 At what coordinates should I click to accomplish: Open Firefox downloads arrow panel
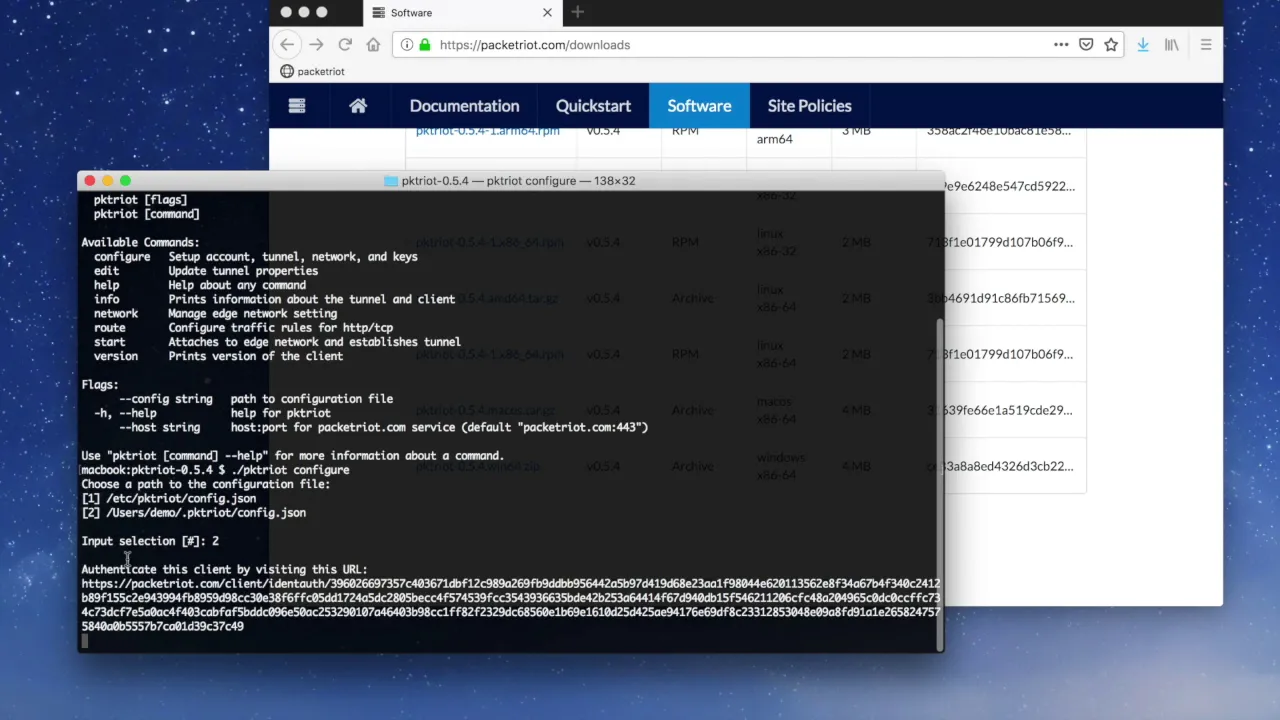(x=1143, y=45)
